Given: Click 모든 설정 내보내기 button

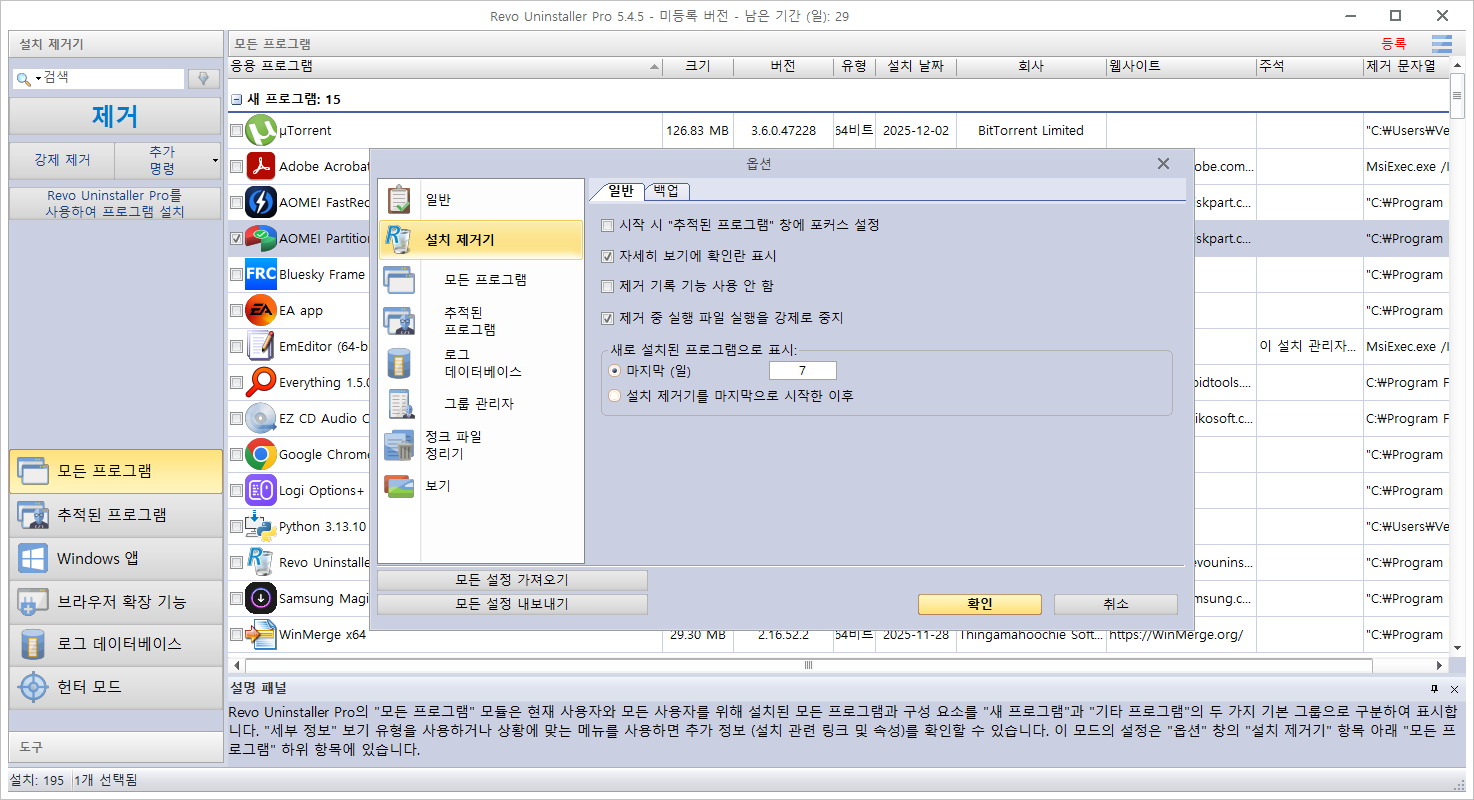Looking at the screenshot, I should click(512, 604).
